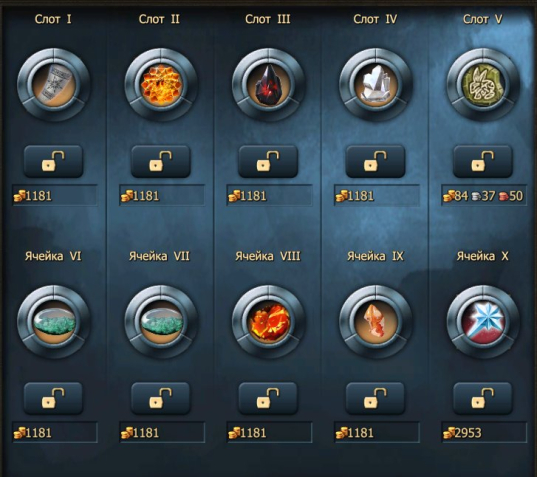The width and height of the screenshot is (537, 477).
Task: Unlock Слот I with the padlock button
Action: tap(53, 161)
